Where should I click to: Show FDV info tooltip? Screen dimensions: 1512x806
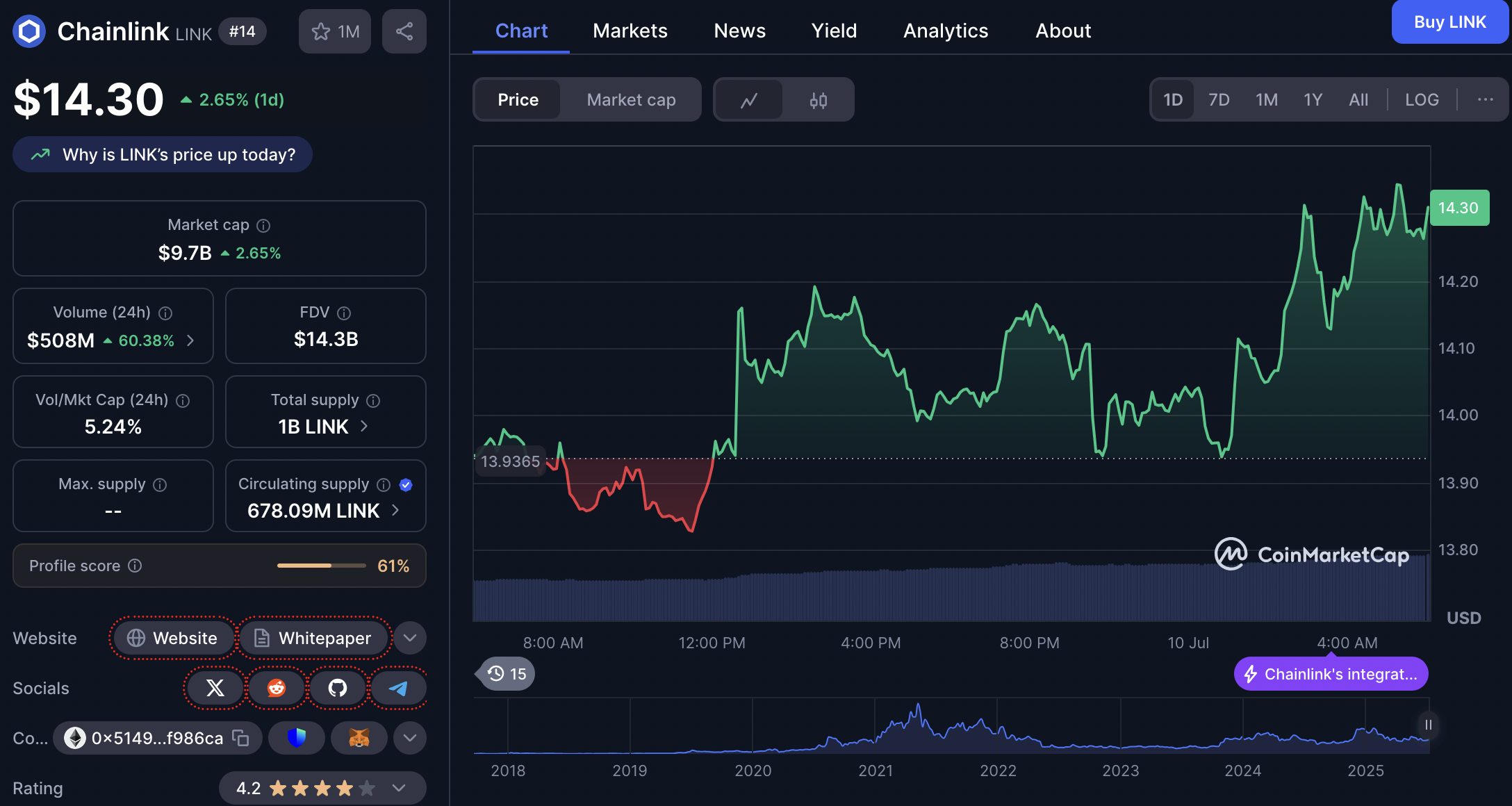[x=344, y=313]
